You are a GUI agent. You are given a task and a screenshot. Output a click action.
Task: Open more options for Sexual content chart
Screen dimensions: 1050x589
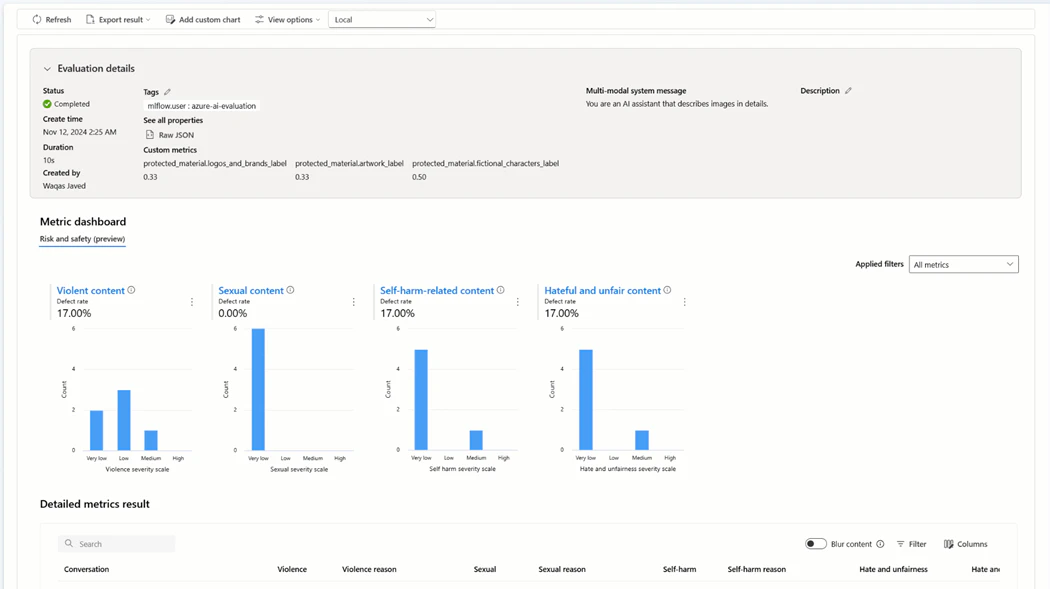coord(354,302)
